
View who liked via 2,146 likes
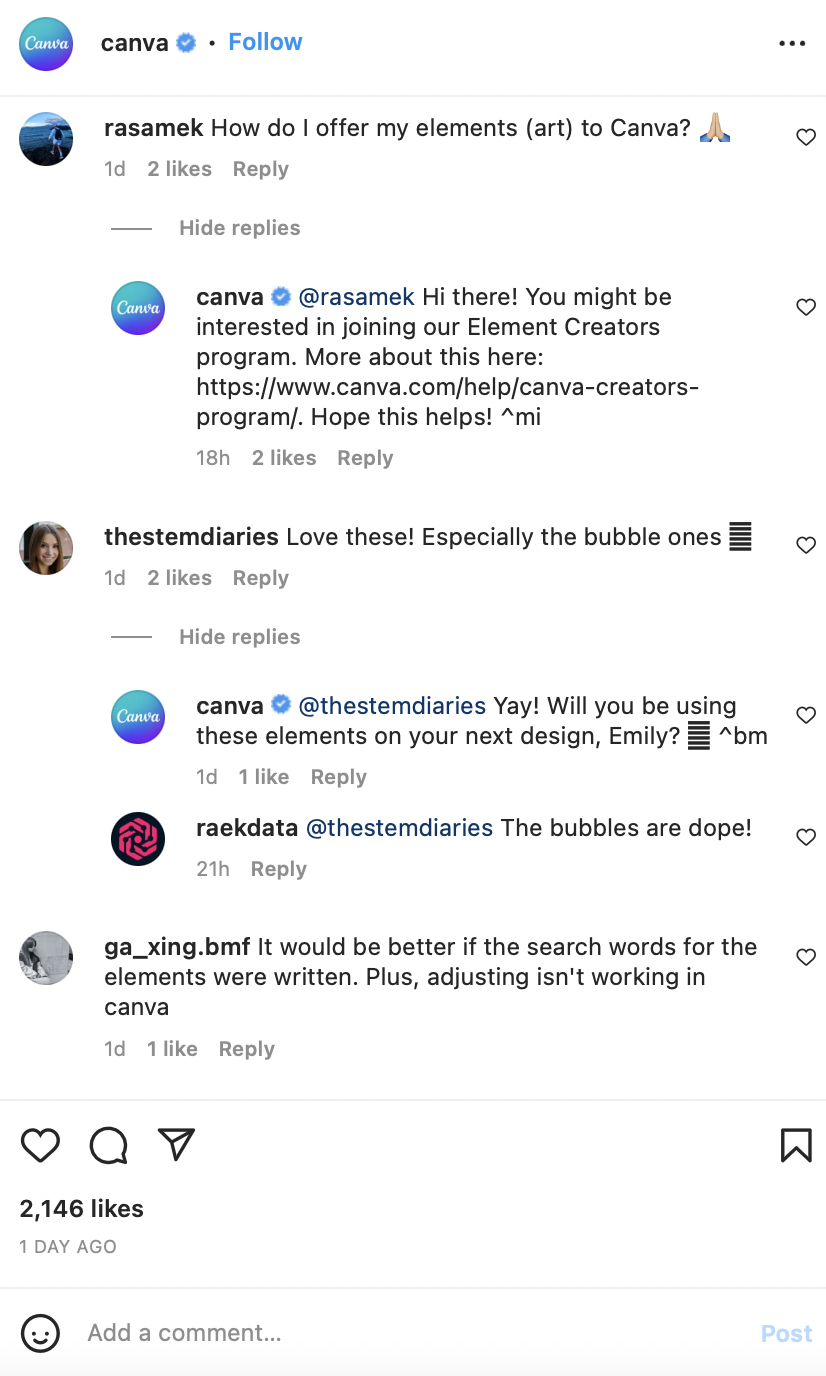(82, 1209)
